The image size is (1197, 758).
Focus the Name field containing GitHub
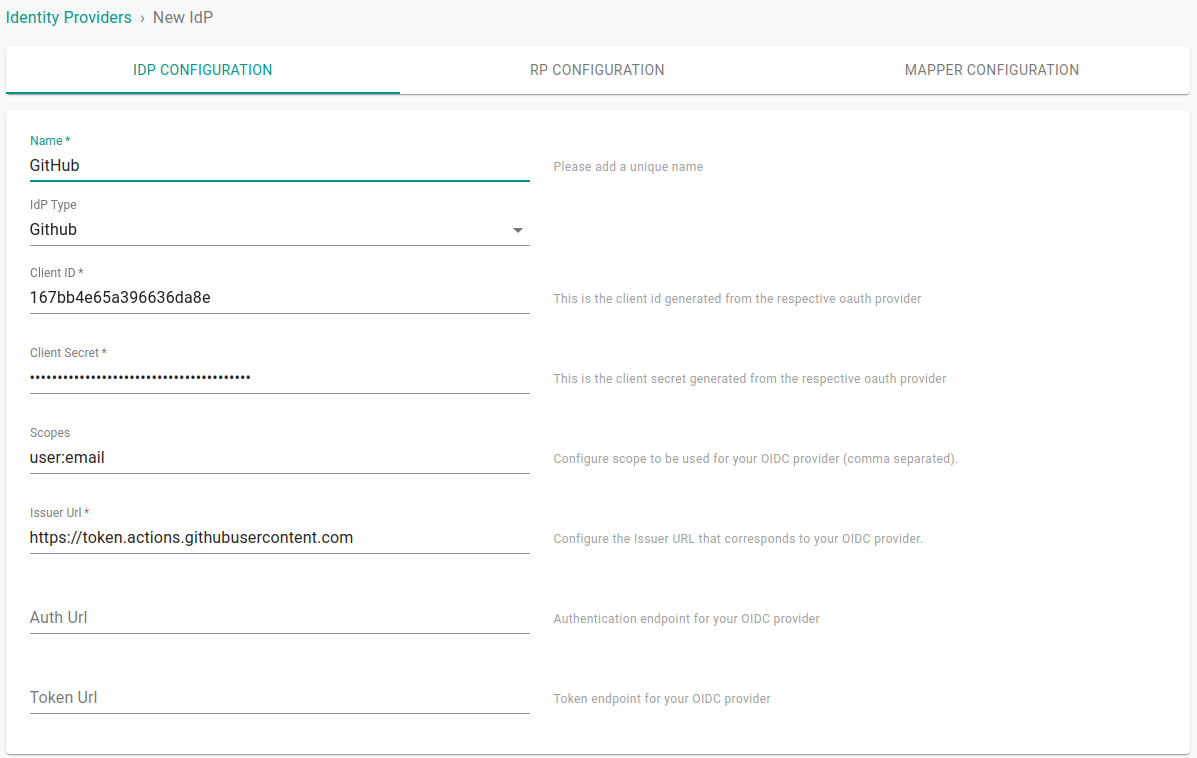point(279,166)
